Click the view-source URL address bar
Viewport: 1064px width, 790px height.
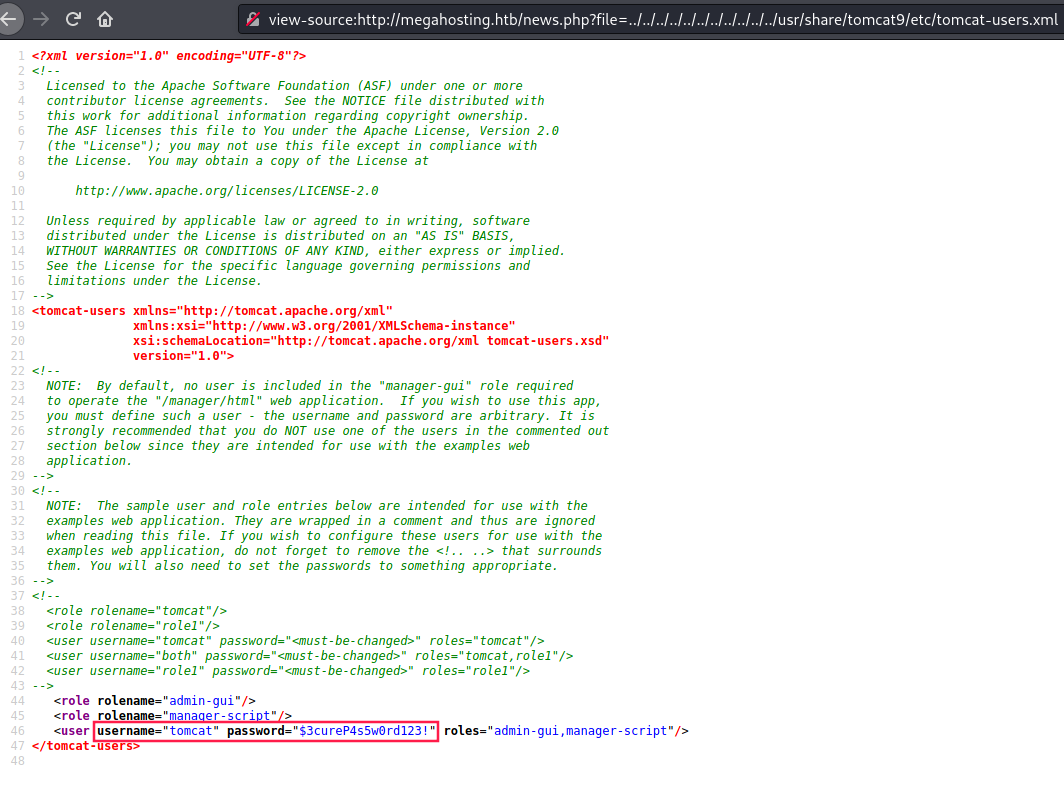(x=660, y=19)
